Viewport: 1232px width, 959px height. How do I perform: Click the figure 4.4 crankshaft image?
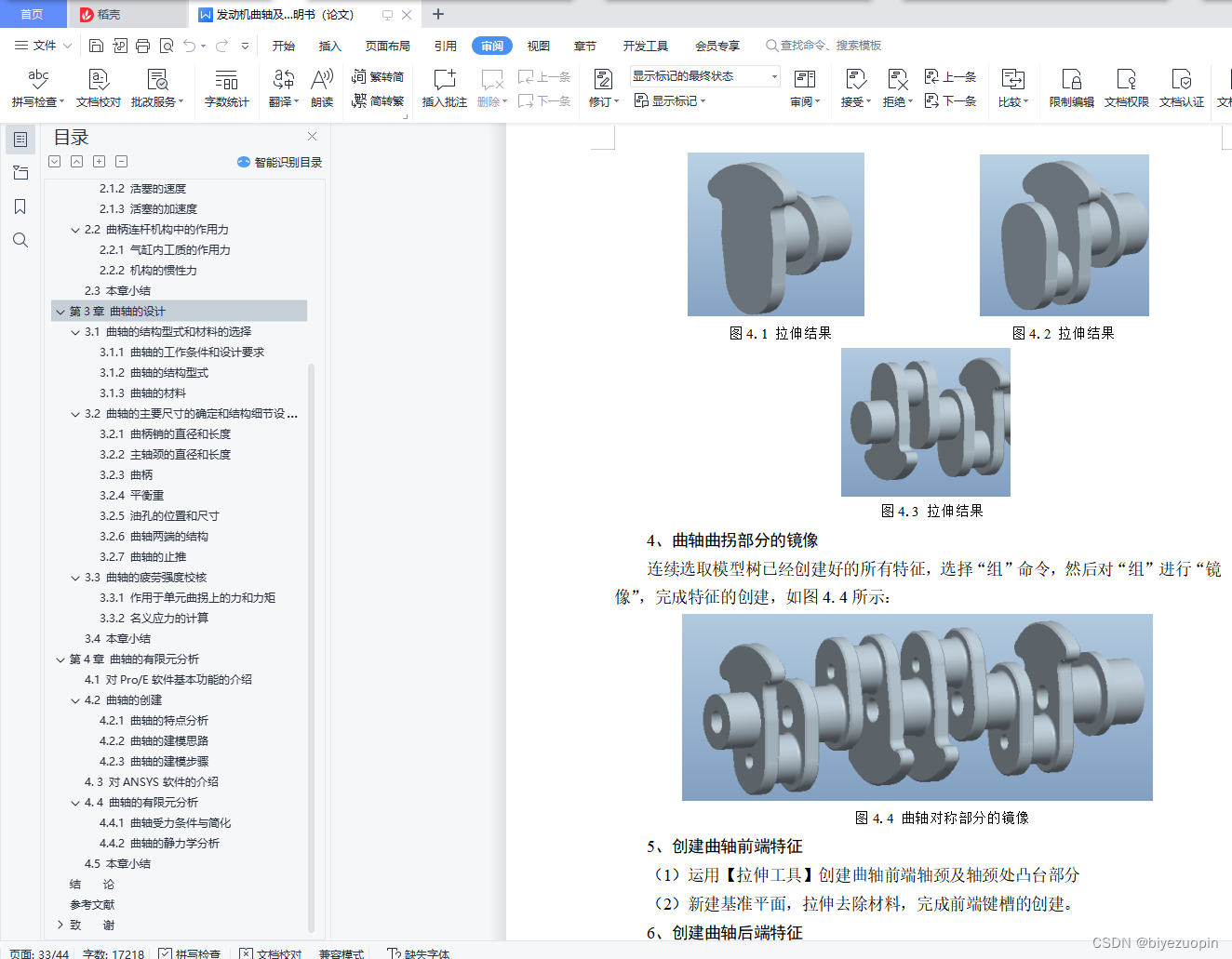coord(917,707)
